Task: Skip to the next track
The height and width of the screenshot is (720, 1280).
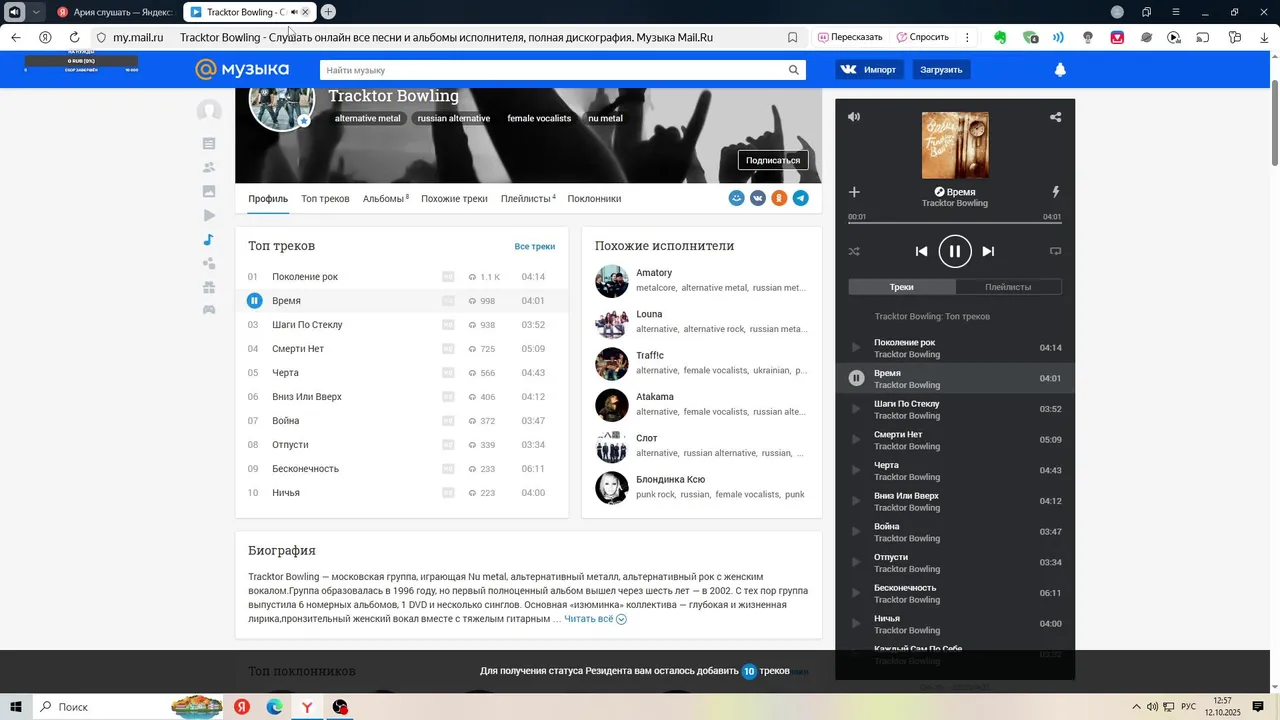Action: pos(988,251)
